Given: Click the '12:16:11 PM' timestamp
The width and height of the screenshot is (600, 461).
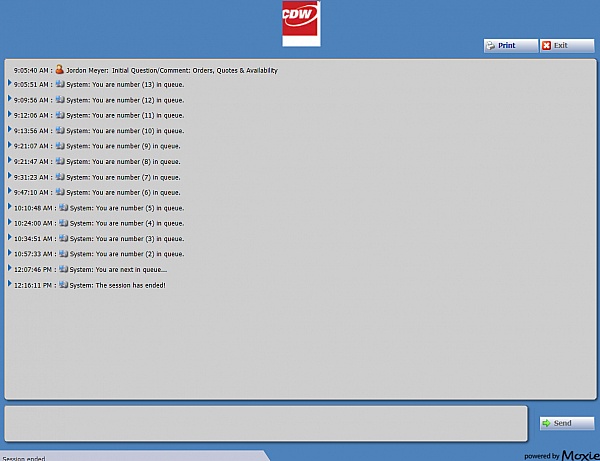Looking at the screenshot, I should 33,285.
